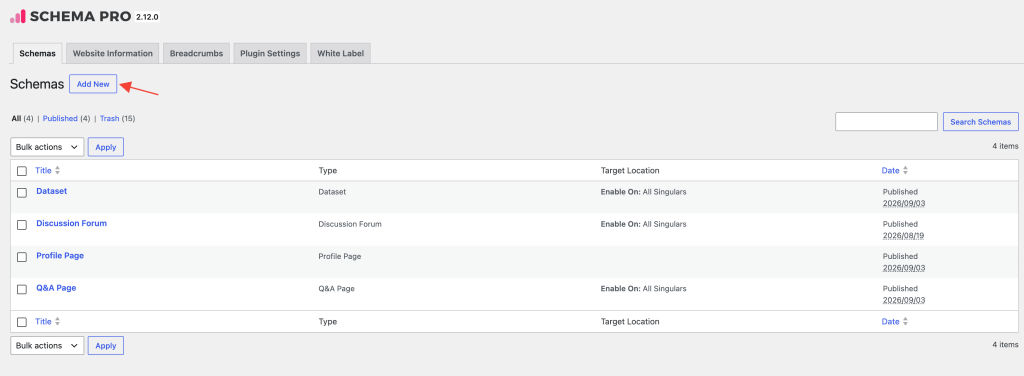Click the Q&A Page row's Type cell
Screen dimensions: 1024x376
pos(337,289)
